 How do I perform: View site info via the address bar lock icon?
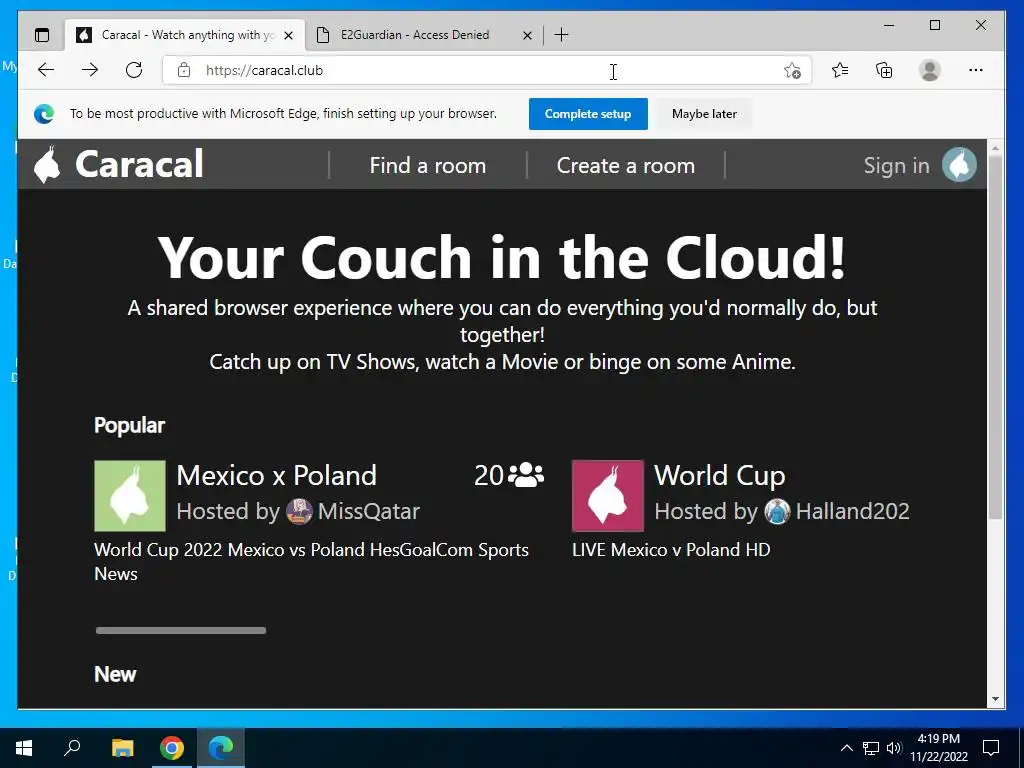(x=184, y=70)
